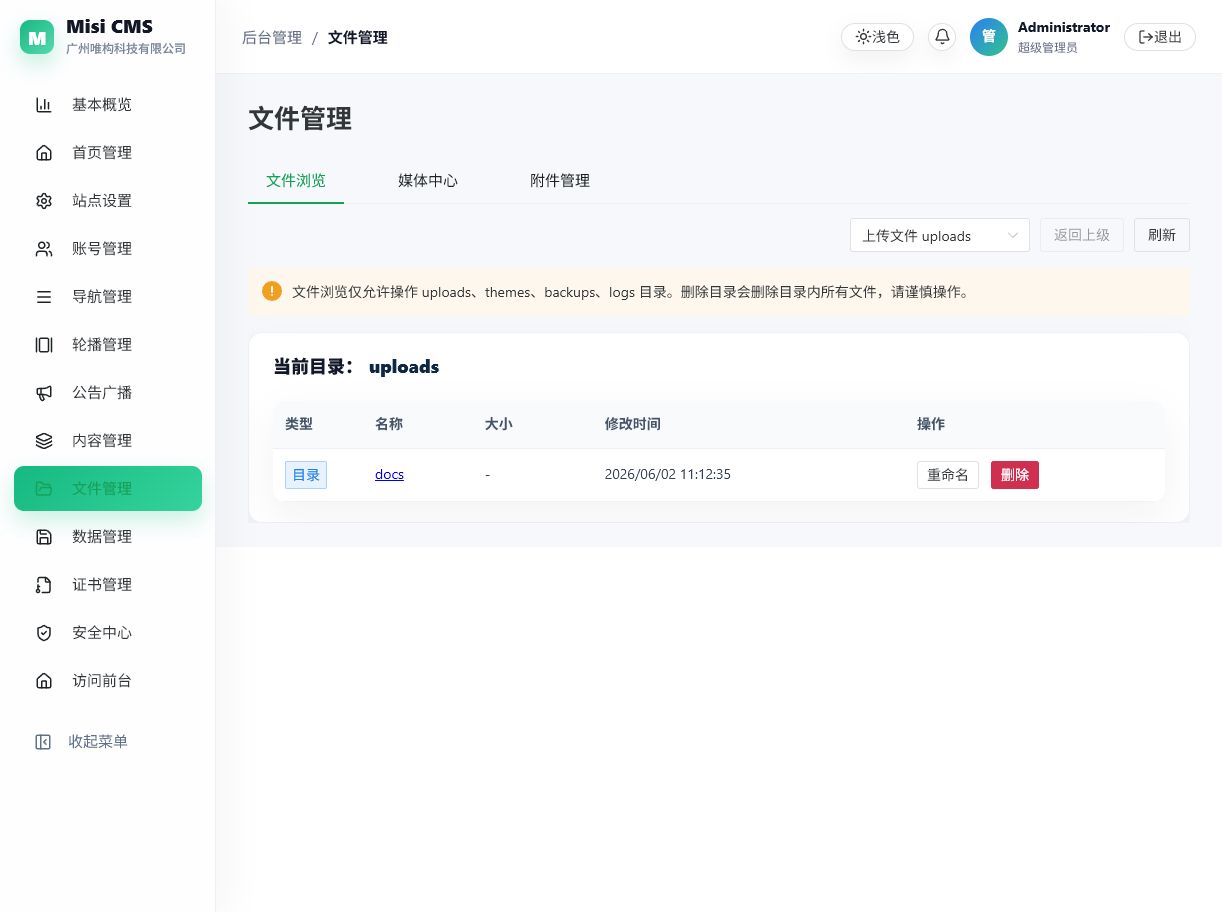Screen dimensions: 1222x912
Task: Open 数据管理 in the sidebar
Action: coord(108,537)
